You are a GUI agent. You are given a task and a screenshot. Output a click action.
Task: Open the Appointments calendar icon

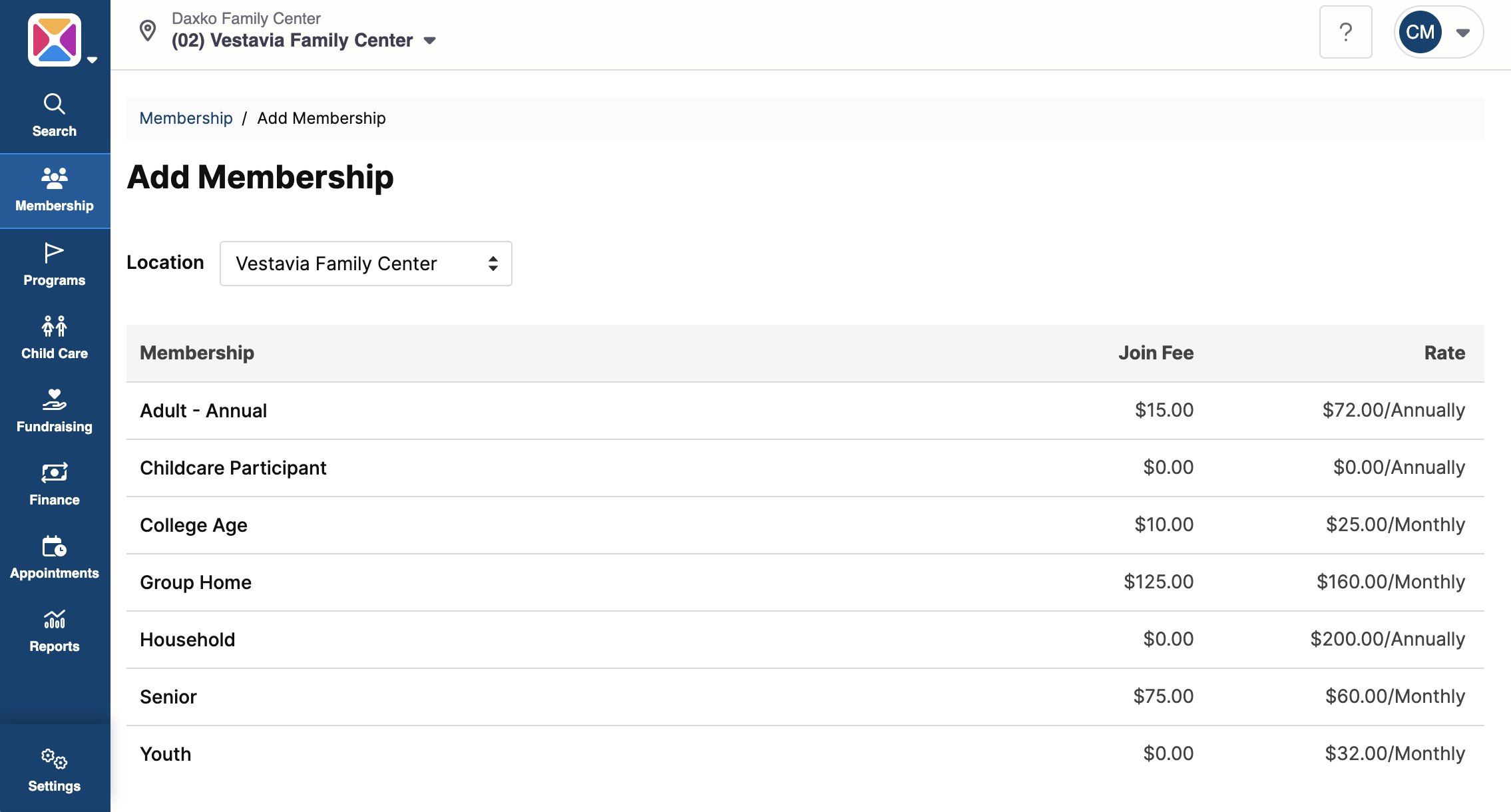54,546
